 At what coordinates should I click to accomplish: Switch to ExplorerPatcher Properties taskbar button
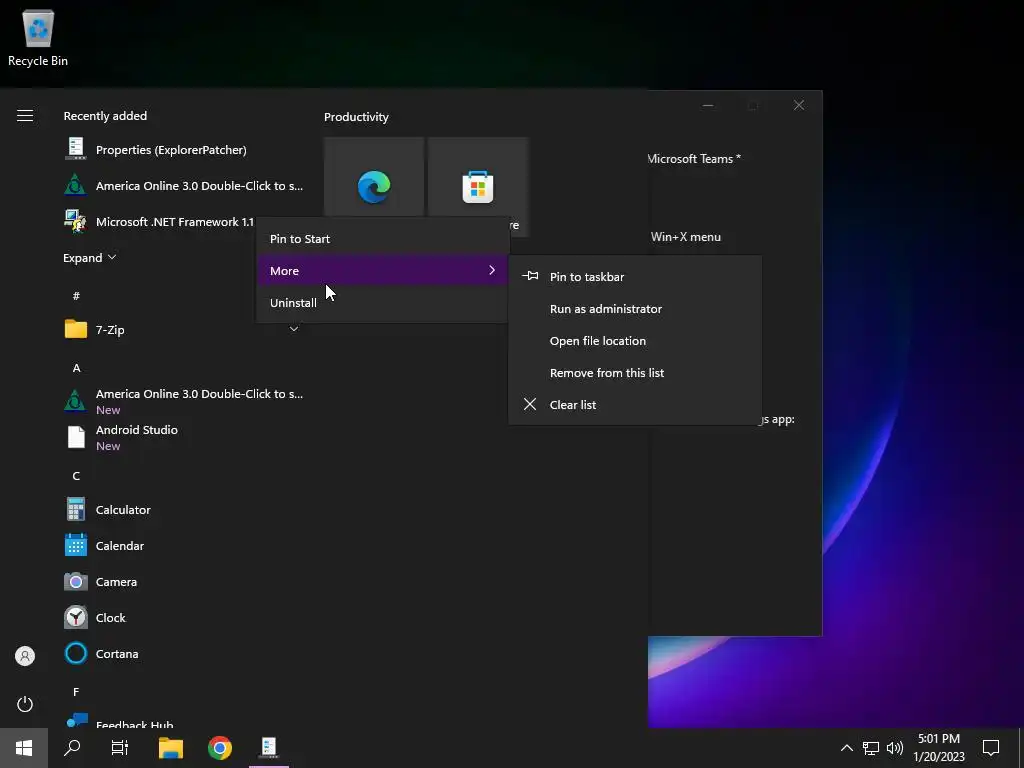point(269,748)
